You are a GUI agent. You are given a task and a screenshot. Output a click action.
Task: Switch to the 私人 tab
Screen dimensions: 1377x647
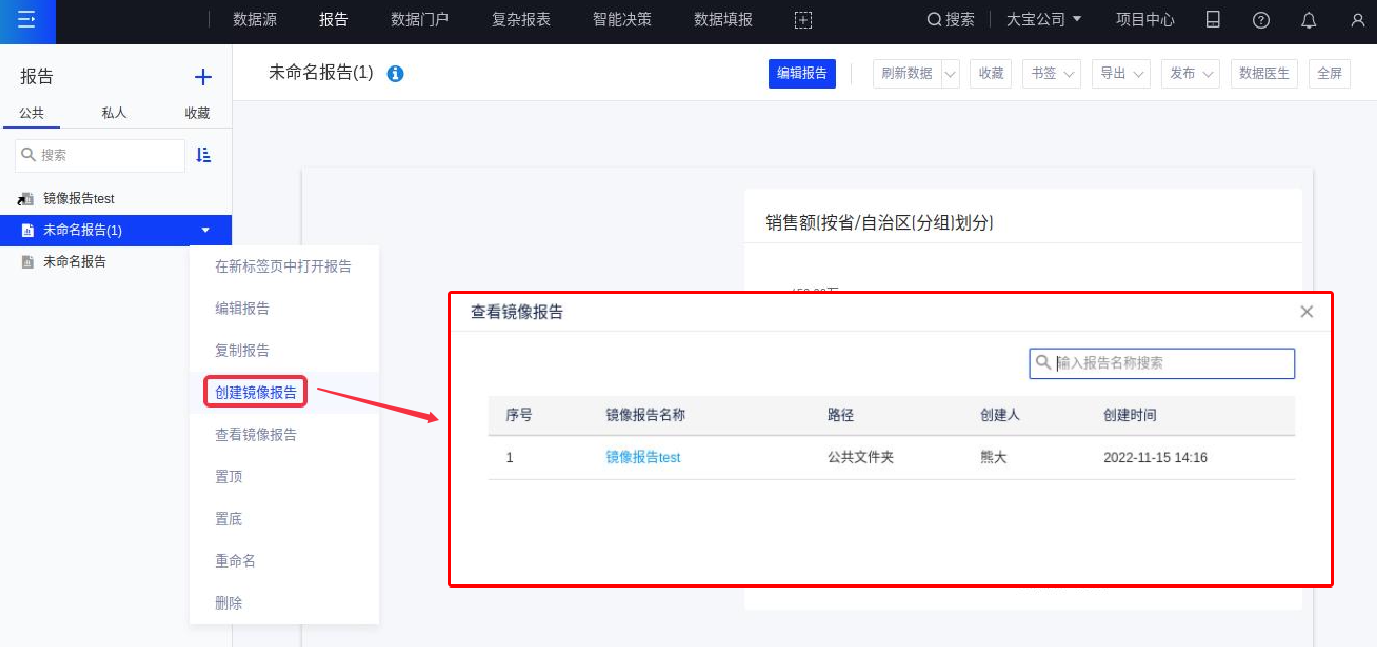(x=114, y=113)
